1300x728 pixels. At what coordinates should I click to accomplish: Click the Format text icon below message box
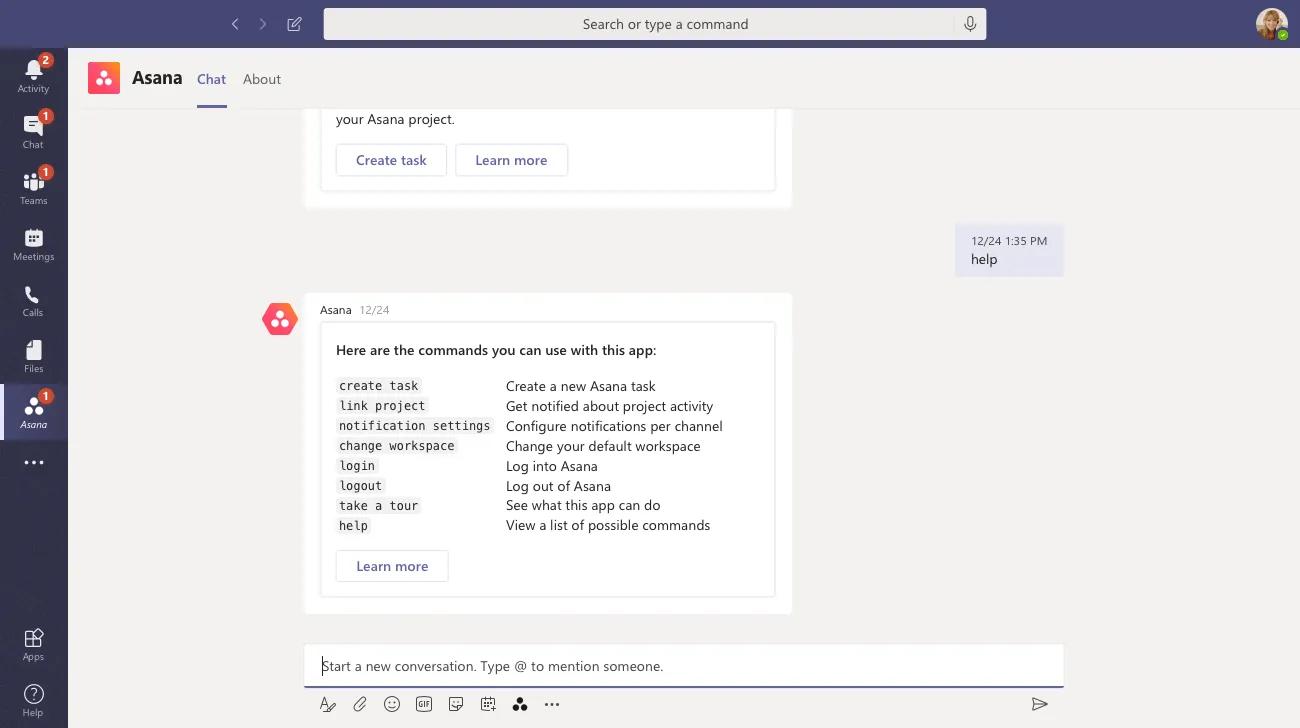327,705
